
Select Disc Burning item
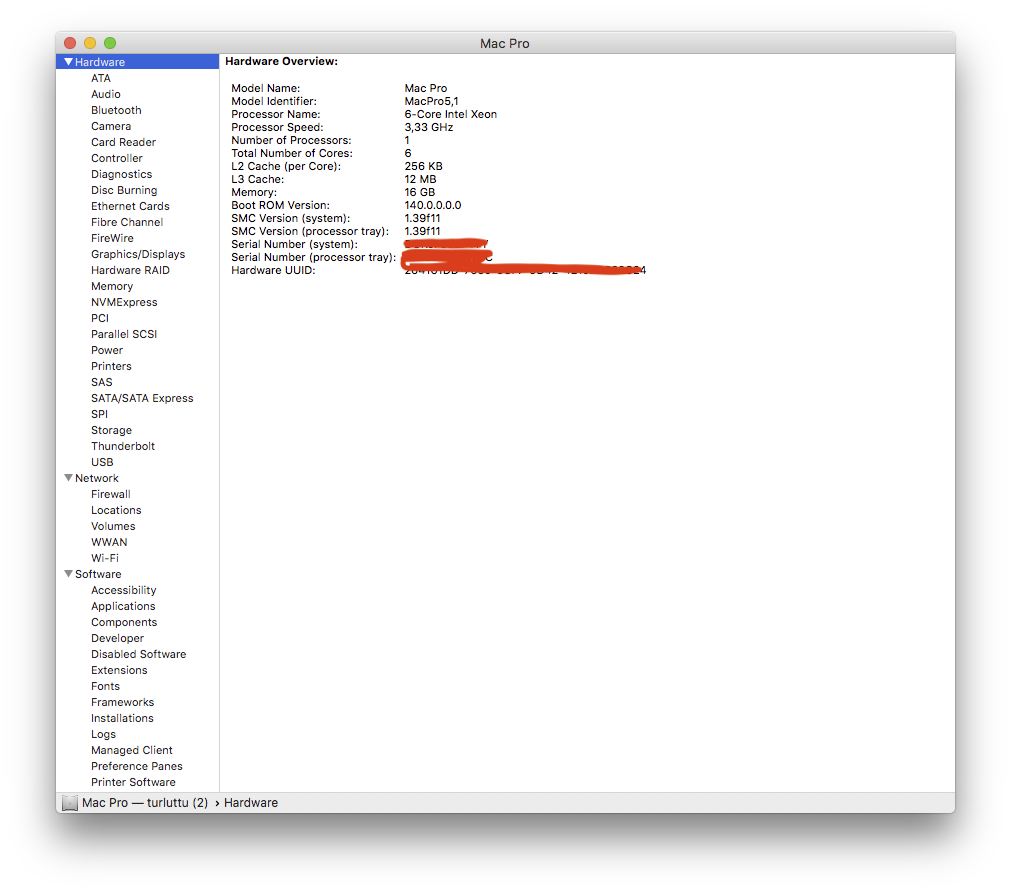pyautogui.click(x=124, y=190)
